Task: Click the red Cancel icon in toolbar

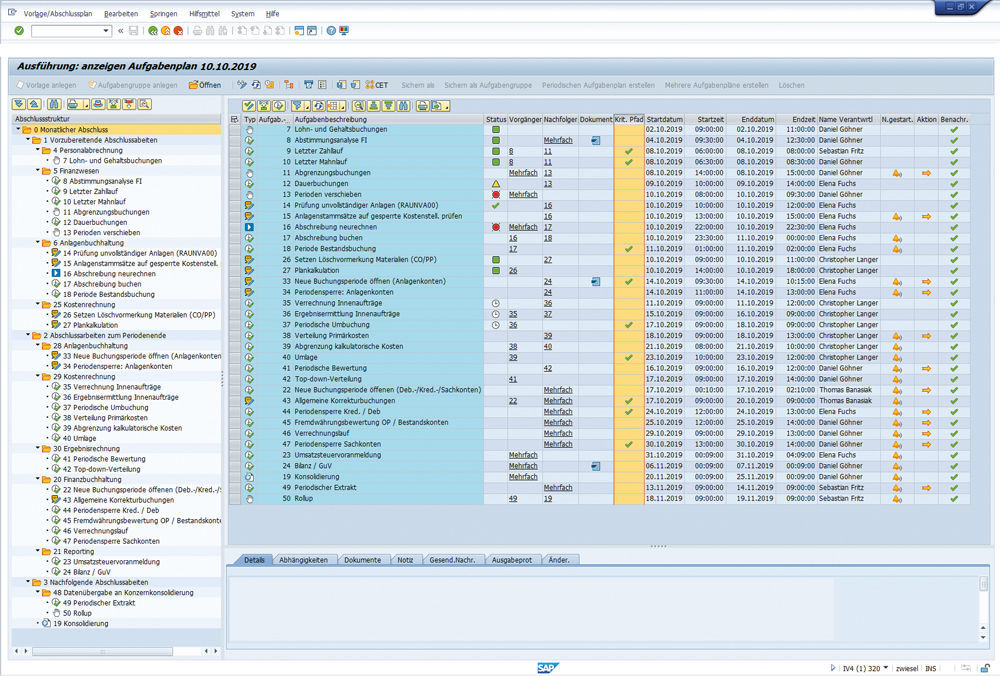Action: pyautogui.click(x=178, y=31)
